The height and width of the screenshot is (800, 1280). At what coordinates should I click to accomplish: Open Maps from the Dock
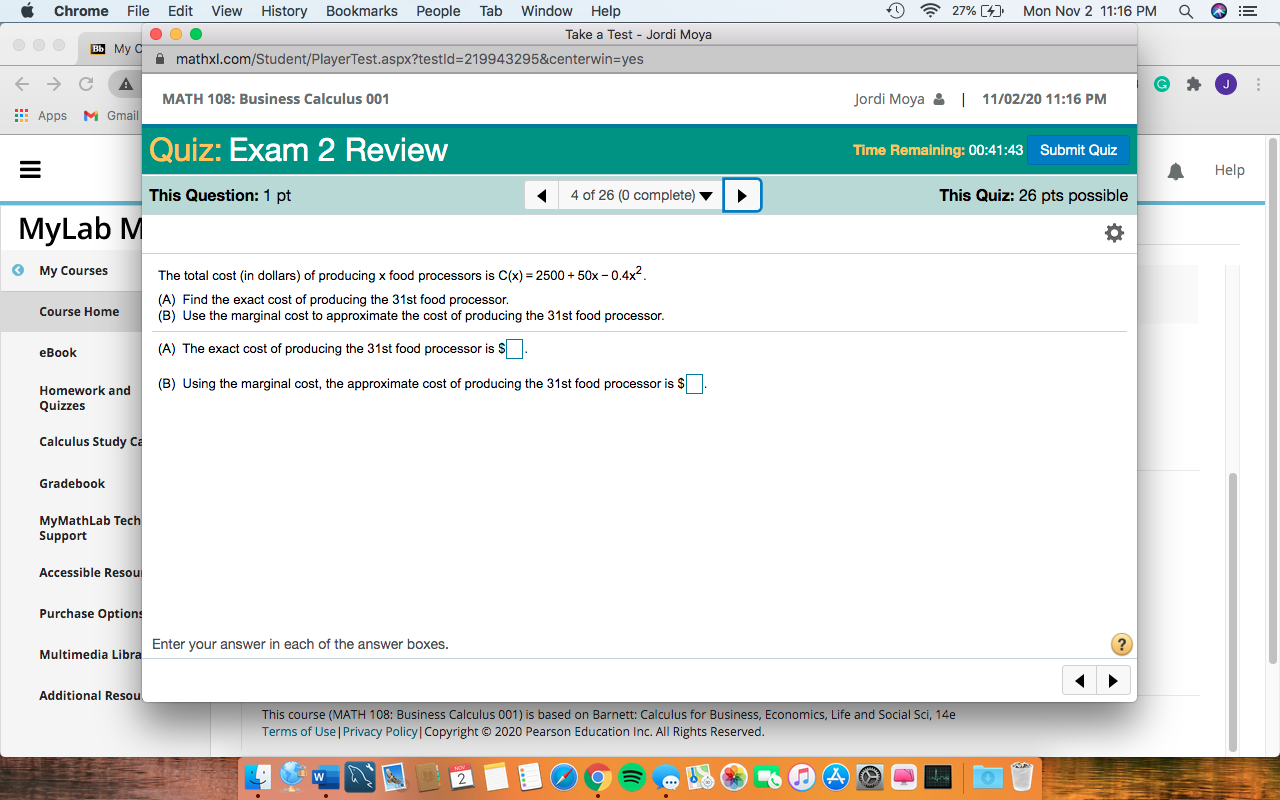point(700,777)
